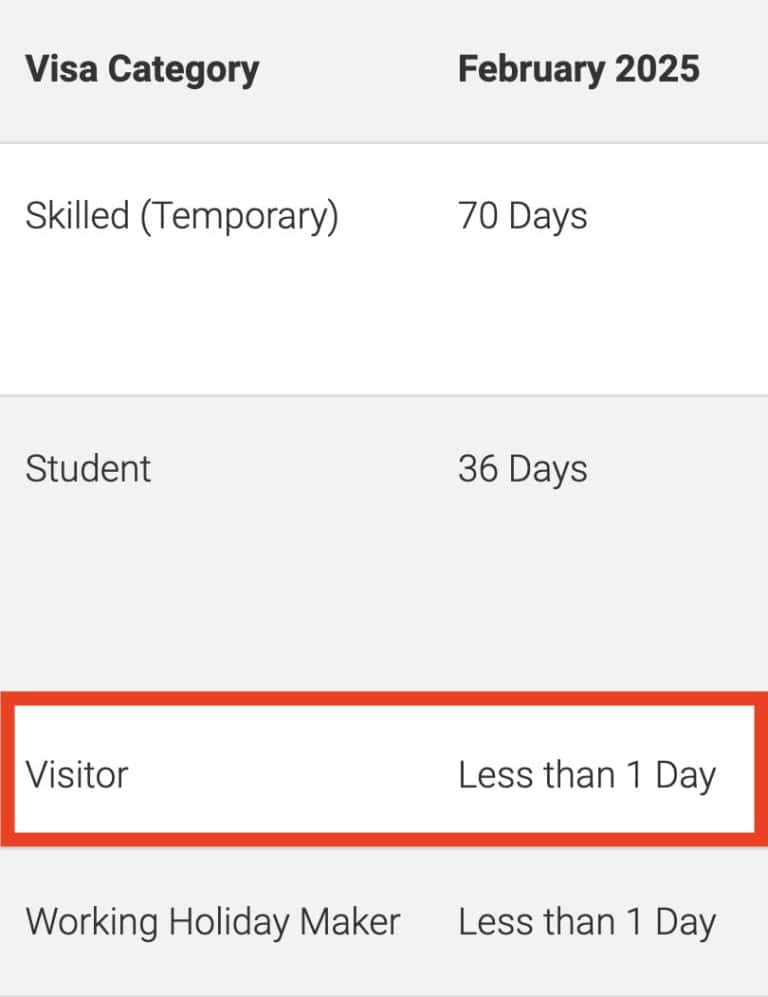The image size is (768, 997).
Task: Select the 36 Days value for Student
Action: (522, 469)
